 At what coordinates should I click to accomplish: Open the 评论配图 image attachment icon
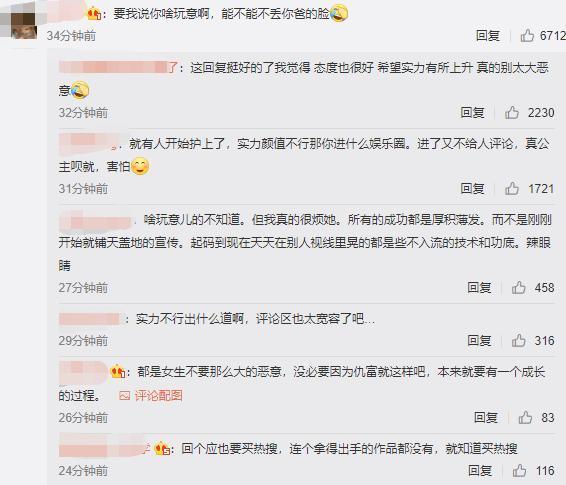(125, 396)
